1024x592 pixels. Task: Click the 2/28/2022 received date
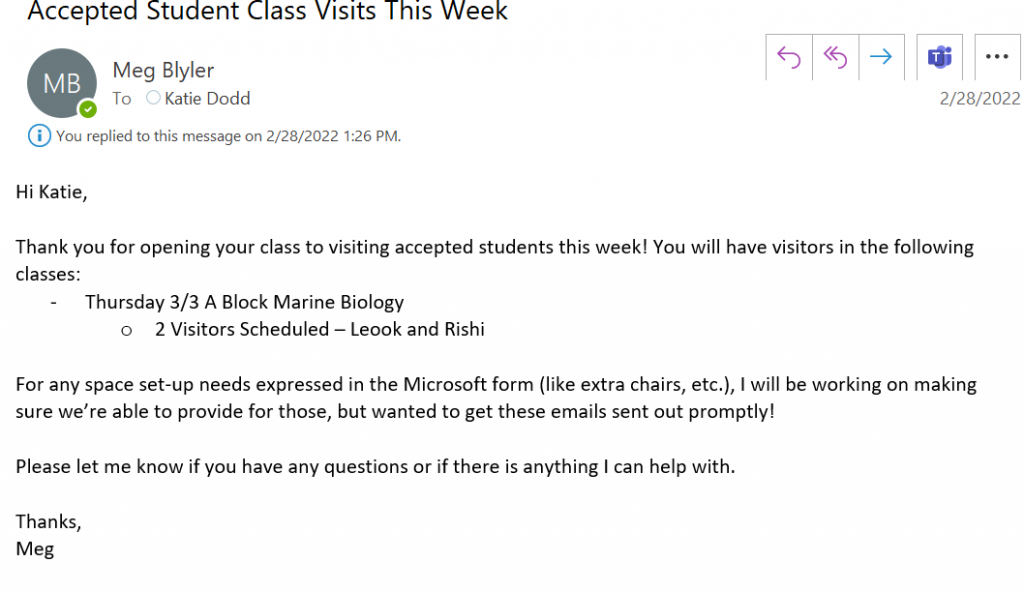click(980, 99)
